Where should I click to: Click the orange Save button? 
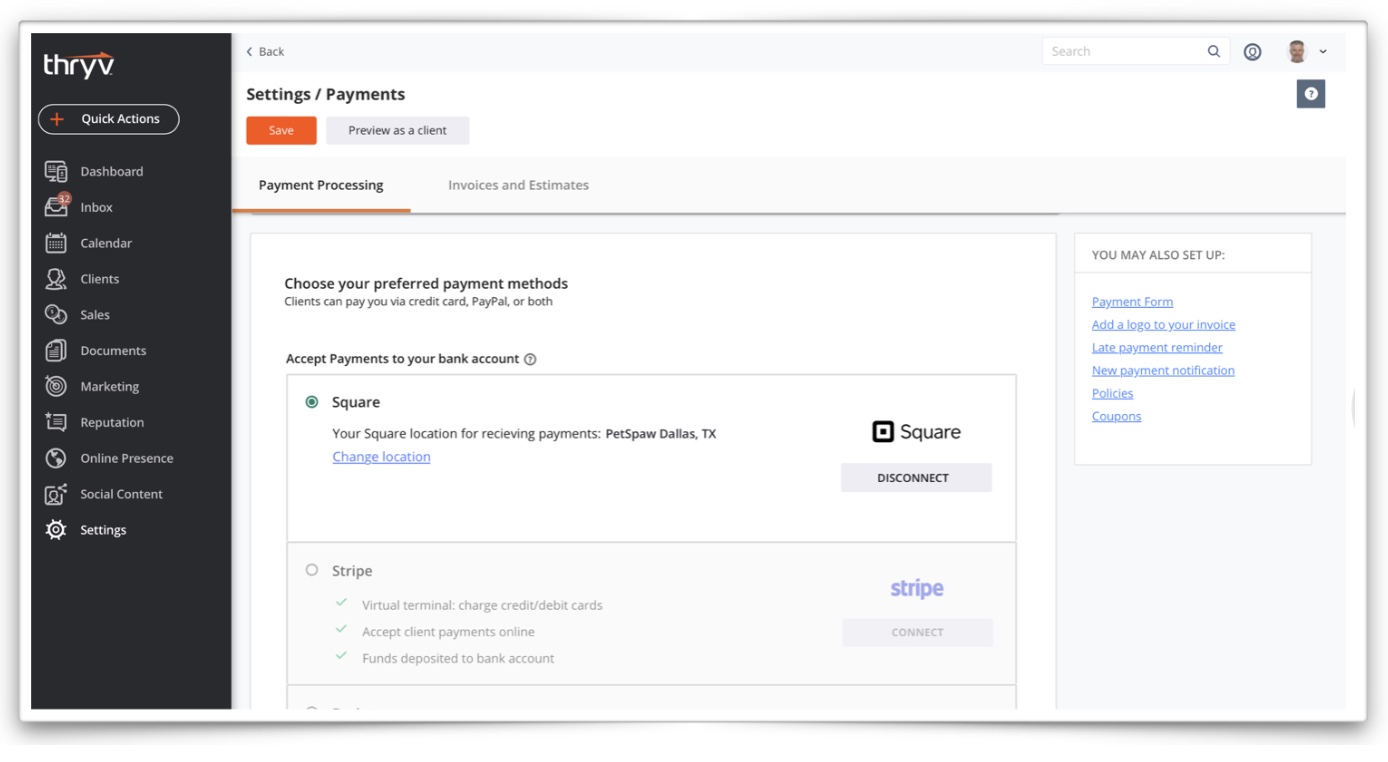click(x=281, y=130)
